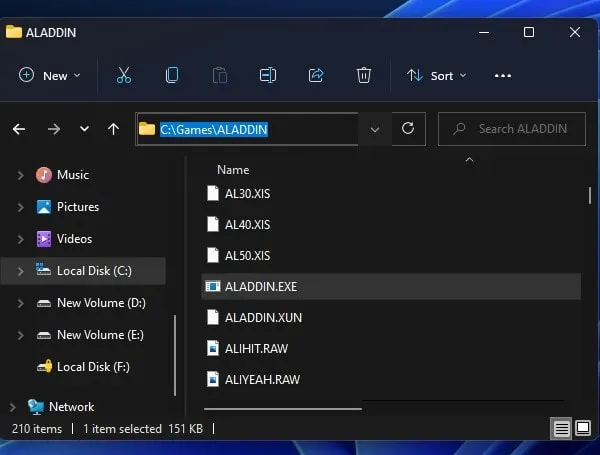Expand the New Volume (E:) node
This screenshot has width=600, height=455.
[21, 335]
